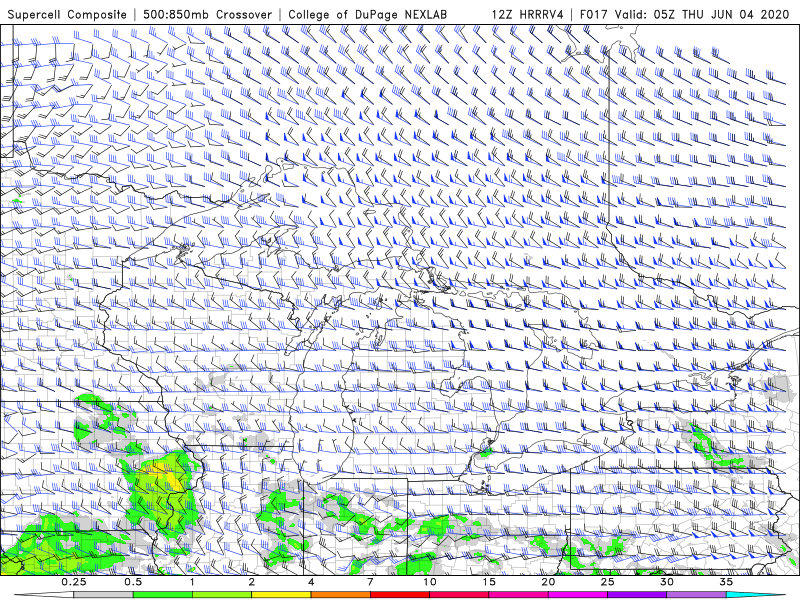Click the orange 4–7 color bar segment
The height and width of the screenshot is (600, 800).
point(340,595)
